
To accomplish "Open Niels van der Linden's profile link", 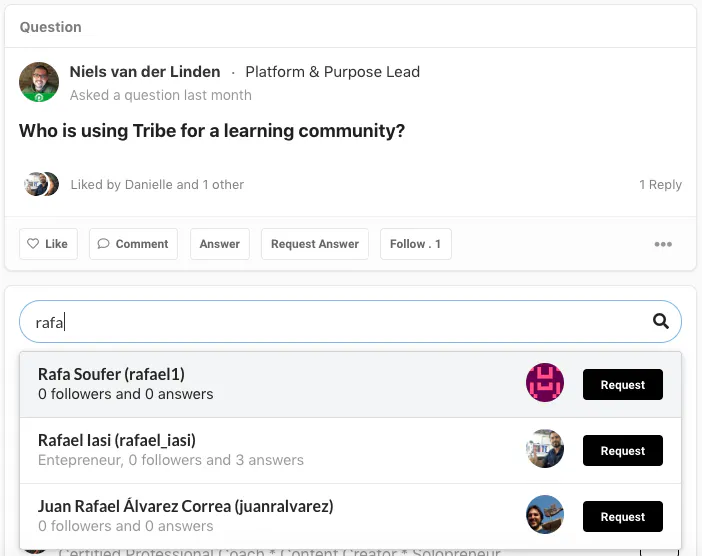I will point(145,72).
